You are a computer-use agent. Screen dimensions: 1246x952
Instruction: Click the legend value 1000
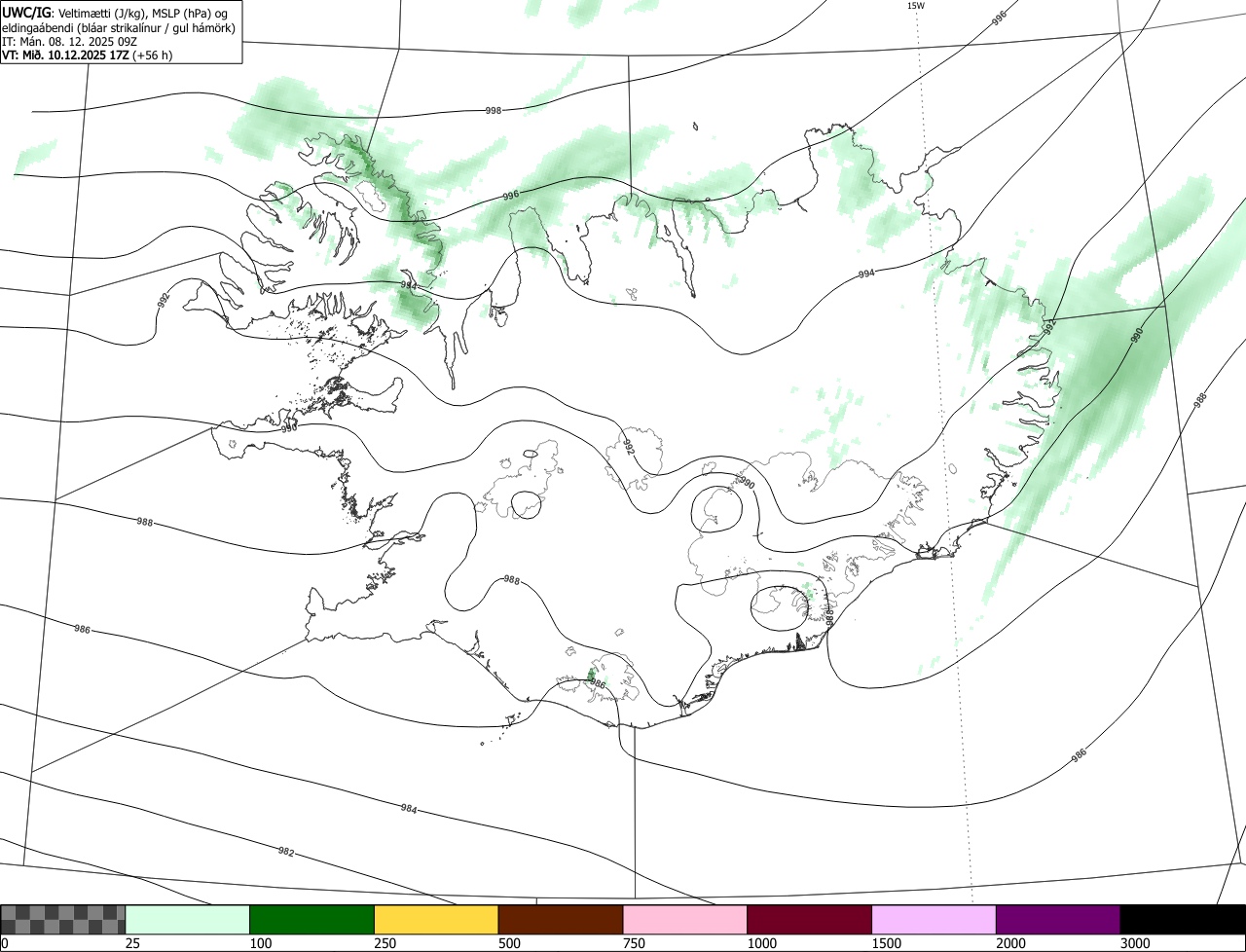762,943
